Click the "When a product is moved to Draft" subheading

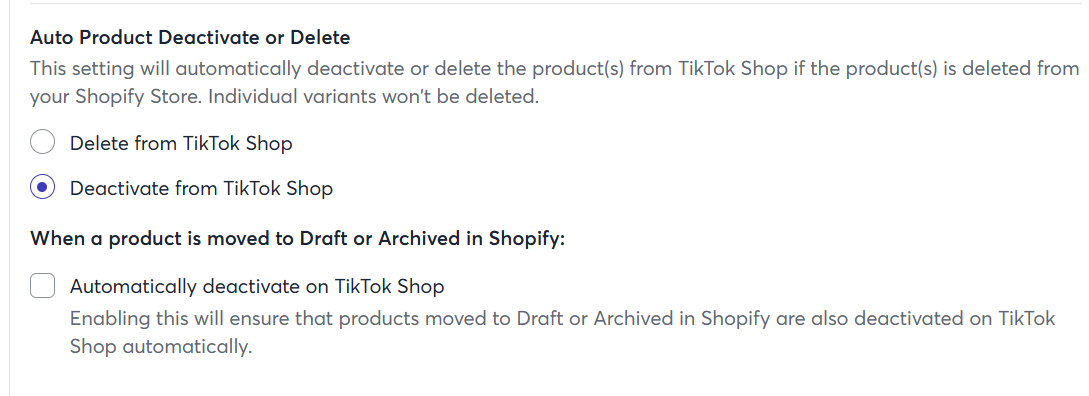(298, 238)
